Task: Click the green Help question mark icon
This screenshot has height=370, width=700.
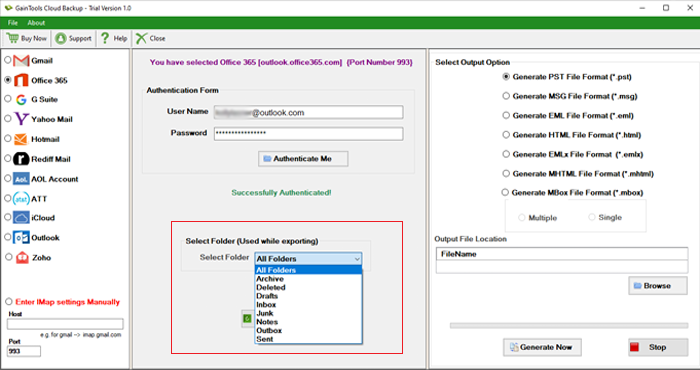Action: (105, 38)
